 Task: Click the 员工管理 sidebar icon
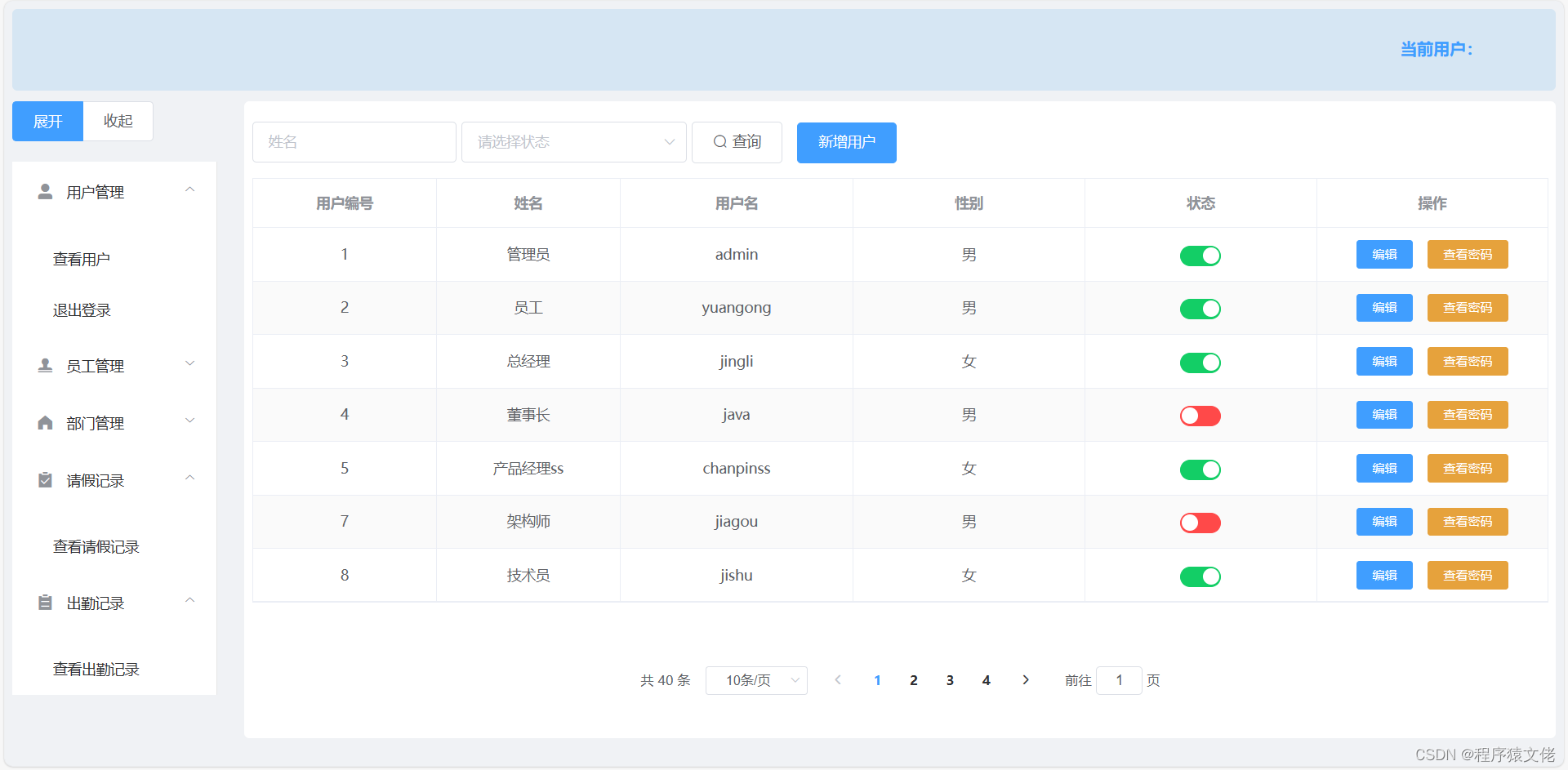46,365
